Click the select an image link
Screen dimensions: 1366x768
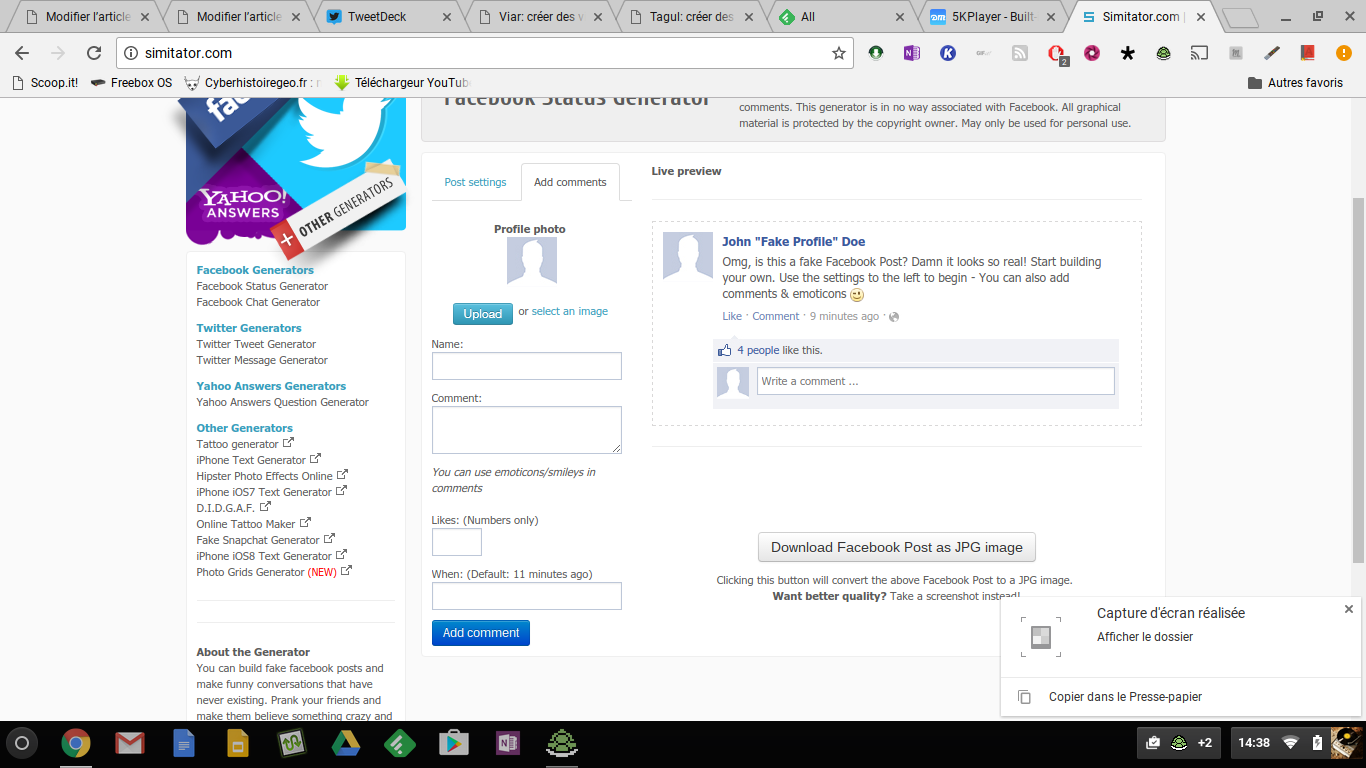click(569, 311)
